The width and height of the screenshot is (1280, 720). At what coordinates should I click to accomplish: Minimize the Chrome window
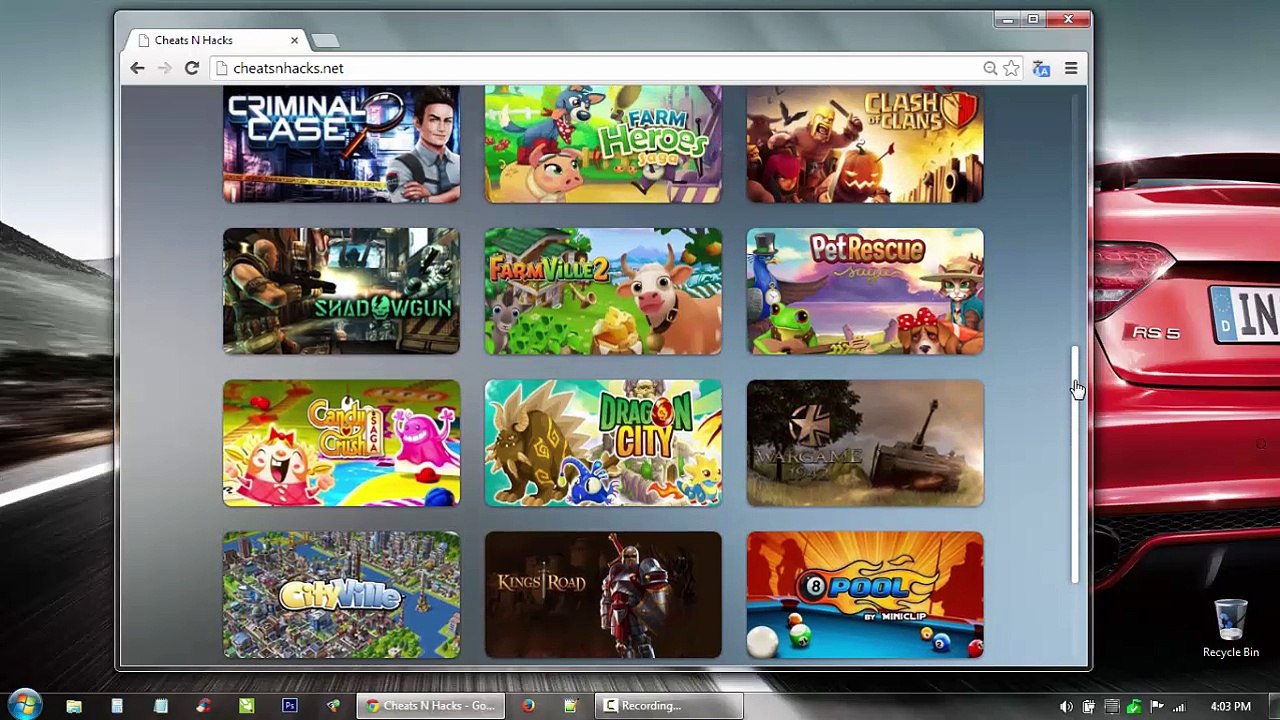[1007, 19]
